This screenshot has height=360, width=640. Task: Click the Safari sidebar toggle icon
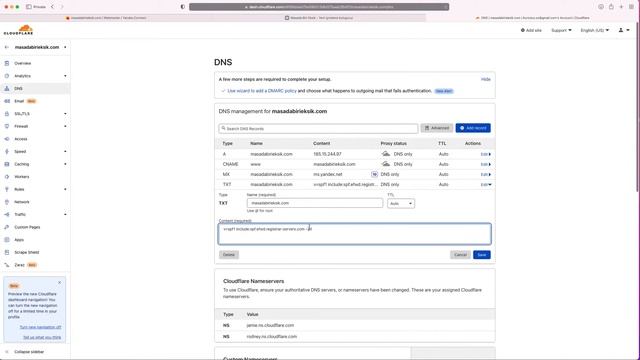click(x=29, y=7)
